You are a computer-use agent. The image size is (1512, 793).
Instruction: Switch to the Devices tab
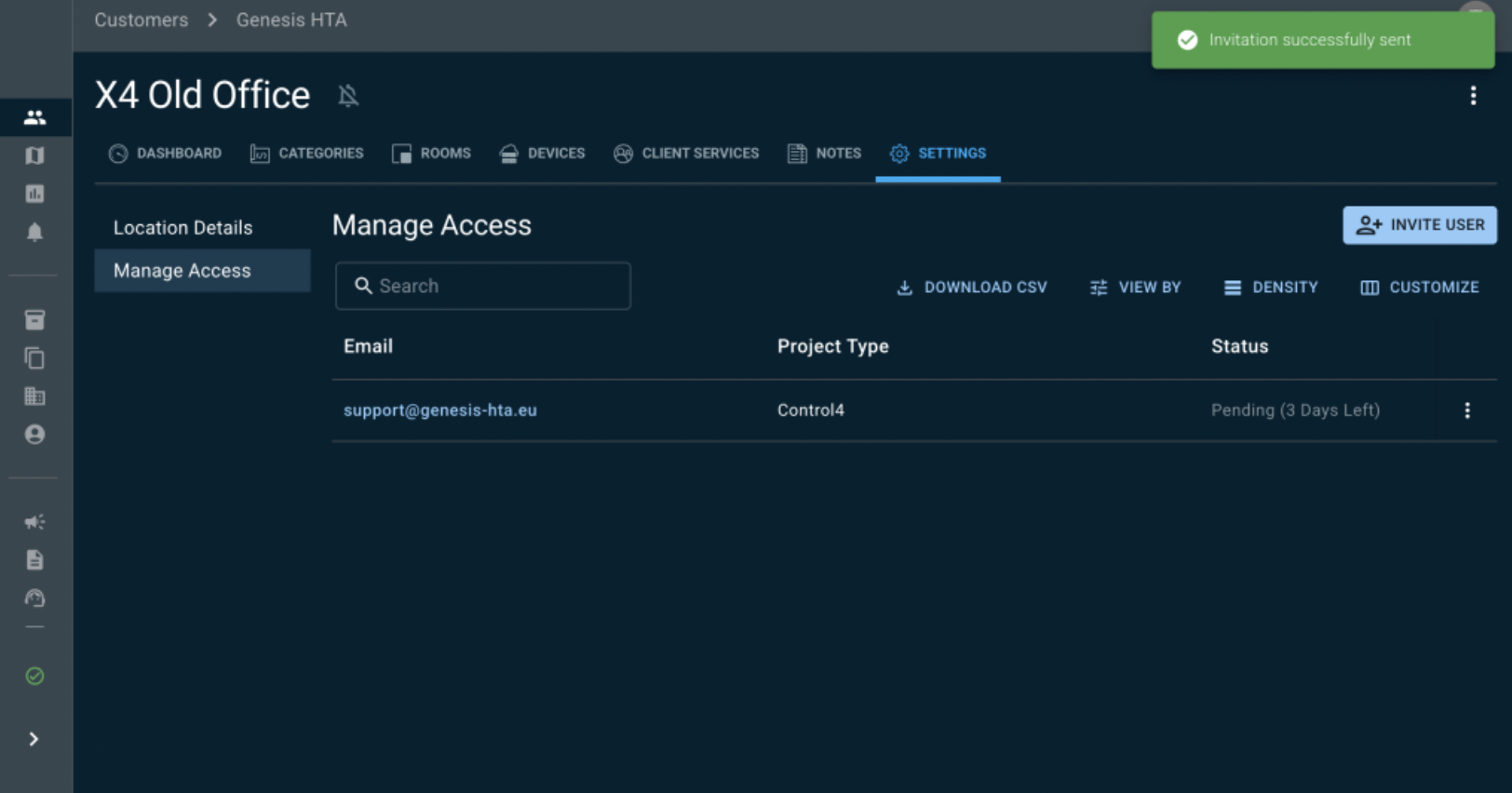pos(543,154)
